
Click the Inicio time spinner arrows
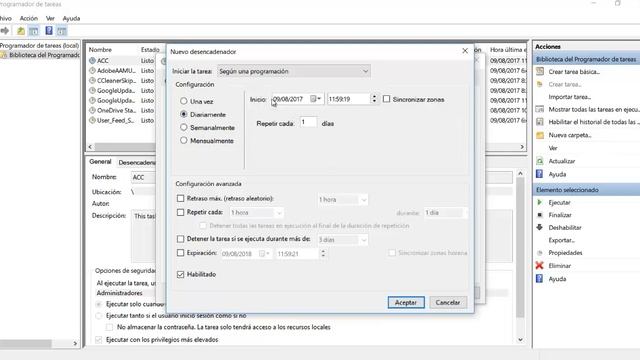(374, 99)
